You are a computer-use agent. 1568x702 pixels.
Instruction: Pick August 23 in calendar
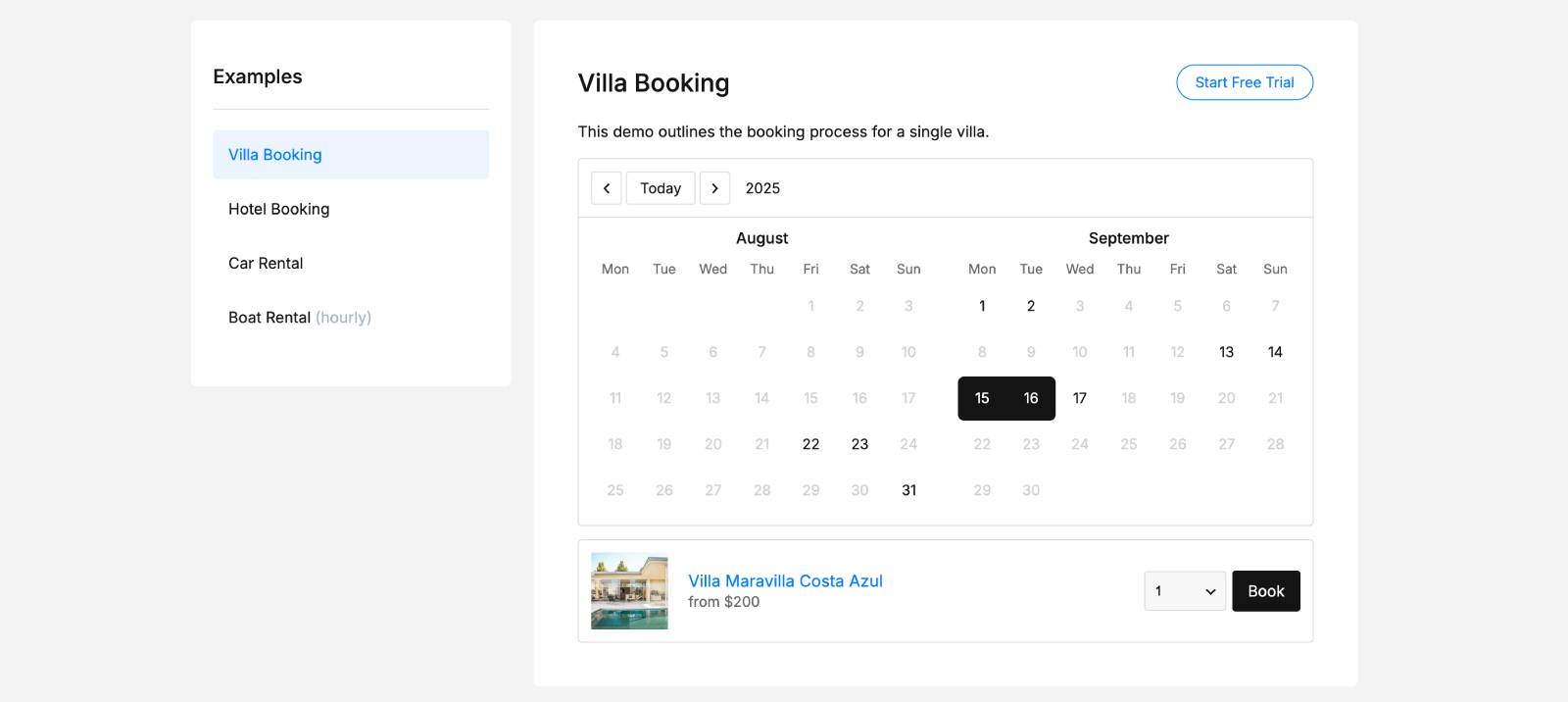click(859, 444)
